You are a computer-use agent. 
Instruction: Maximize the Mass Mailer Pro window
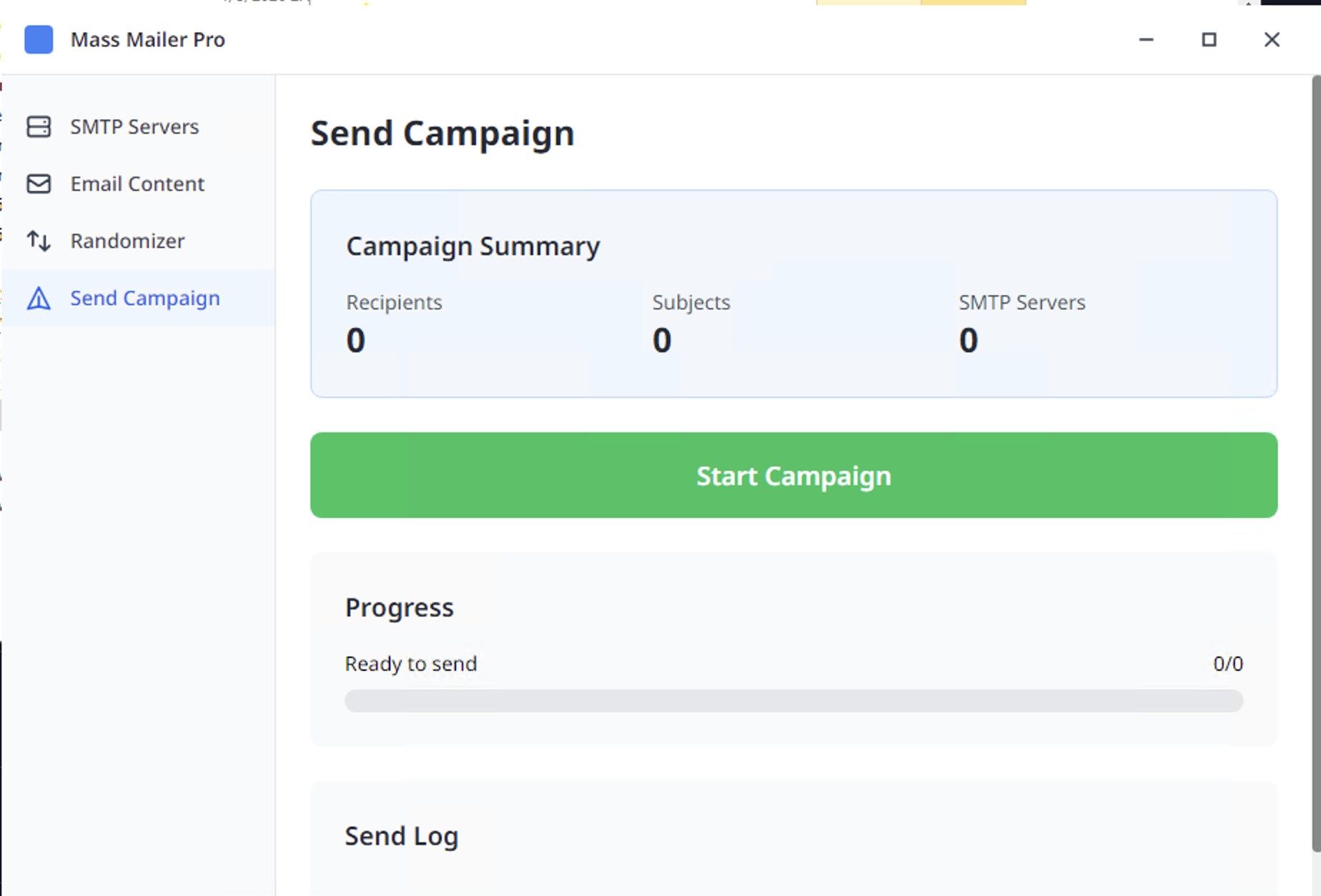pos(1209,40)
